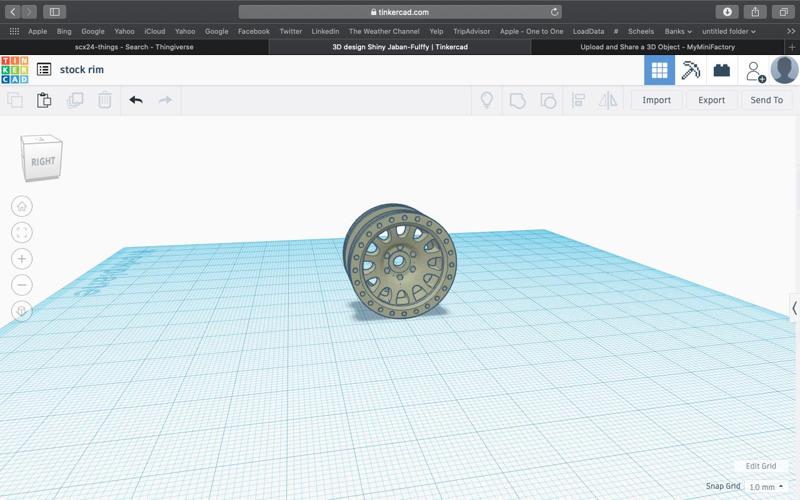800x500 pixels.
Task: Switch to the Thingiverse search tab
Action: (x=135, y=47)
